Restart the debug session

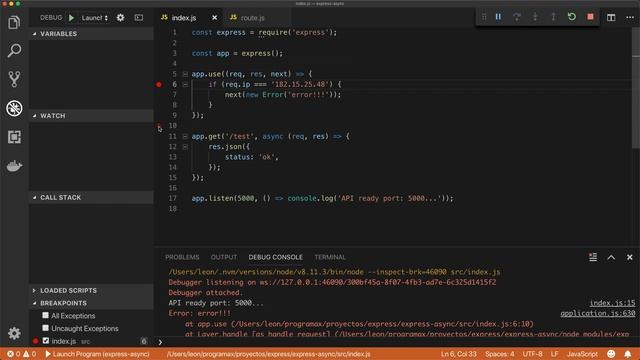(572, 17)
